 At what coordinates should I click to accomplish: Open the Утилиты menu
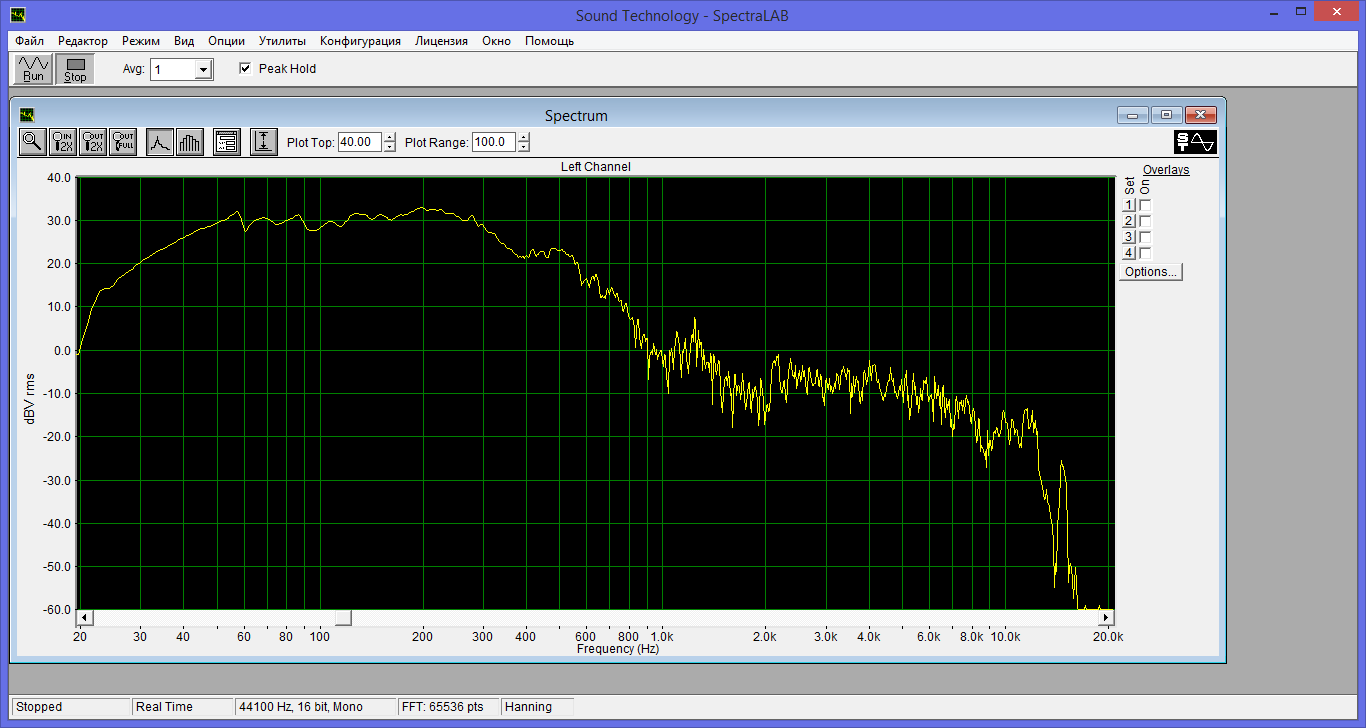pyautogui.click(x=282, y=41)
